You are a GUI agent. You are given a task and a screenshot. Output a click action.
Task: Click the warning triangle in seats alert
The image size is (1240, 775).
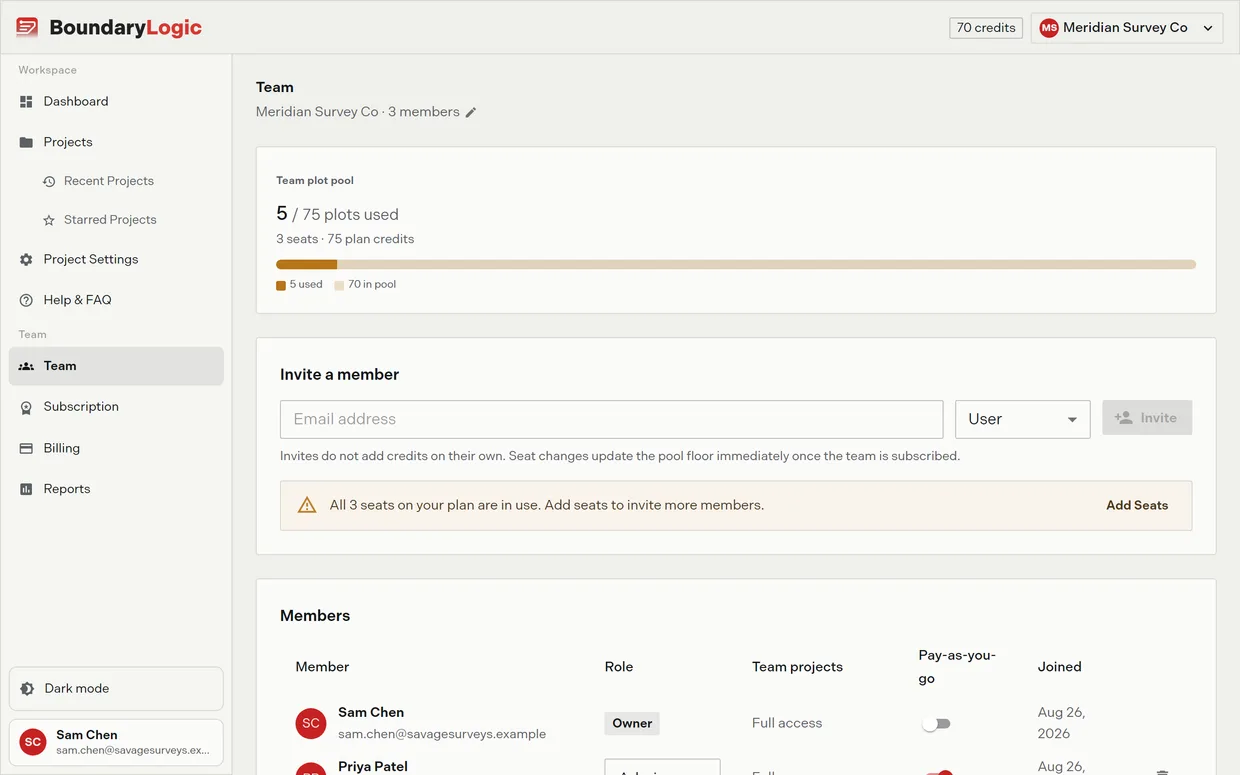pyautogui.click(x=307, y=505)
